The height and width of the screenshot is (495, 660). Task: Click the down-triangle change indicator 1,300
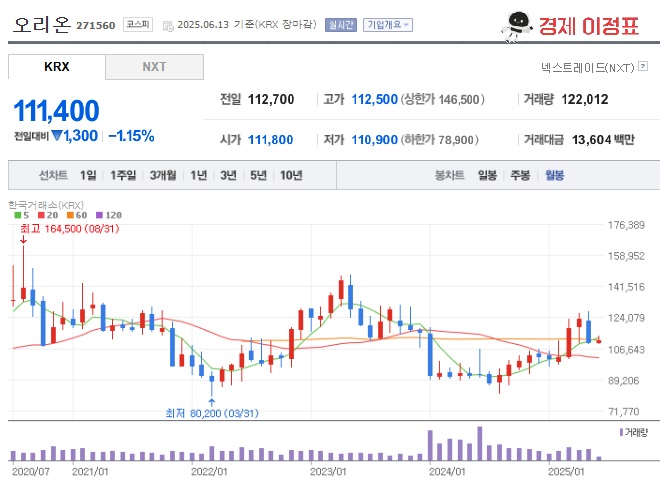click(75, 136)
